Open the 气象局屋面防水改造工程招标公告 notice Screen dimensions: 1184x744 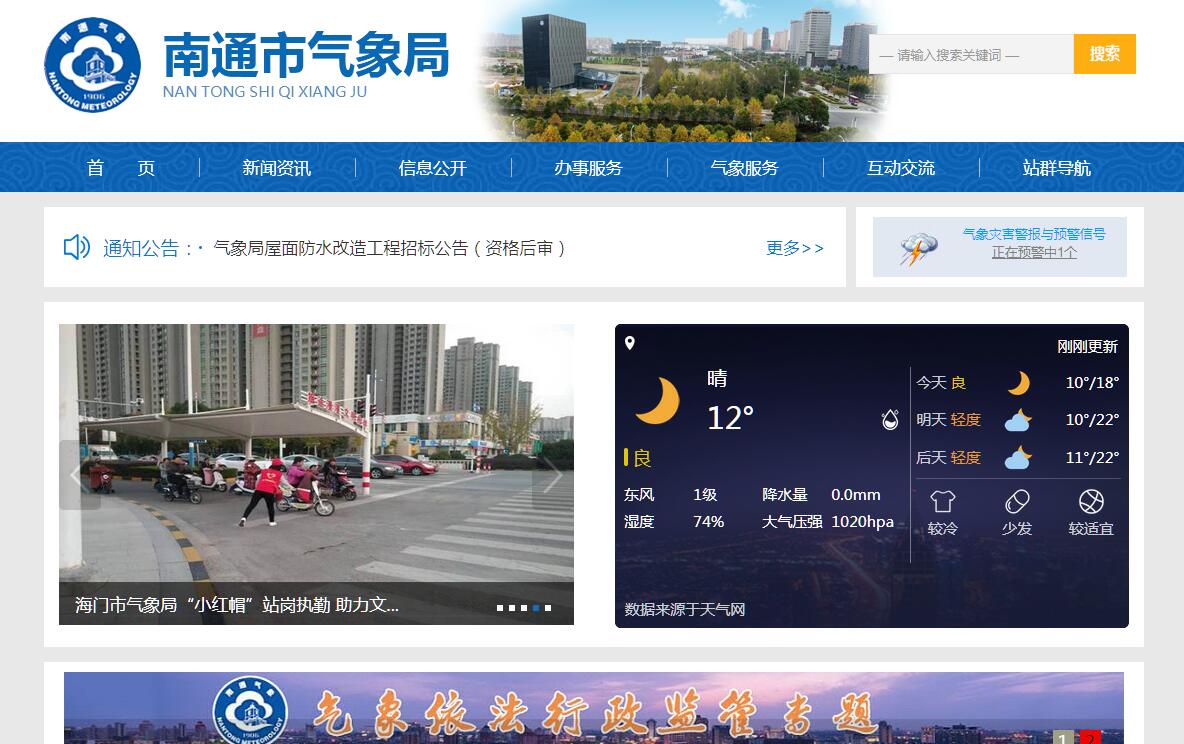(x=389, y=248)
